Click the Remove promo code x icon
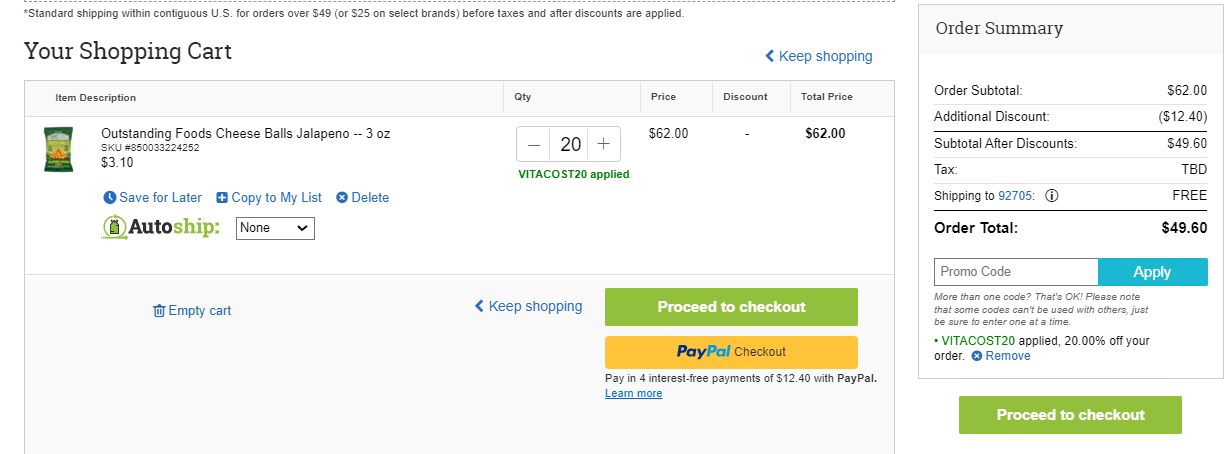The image size is (1229, 454). click(x=977, y=356)
